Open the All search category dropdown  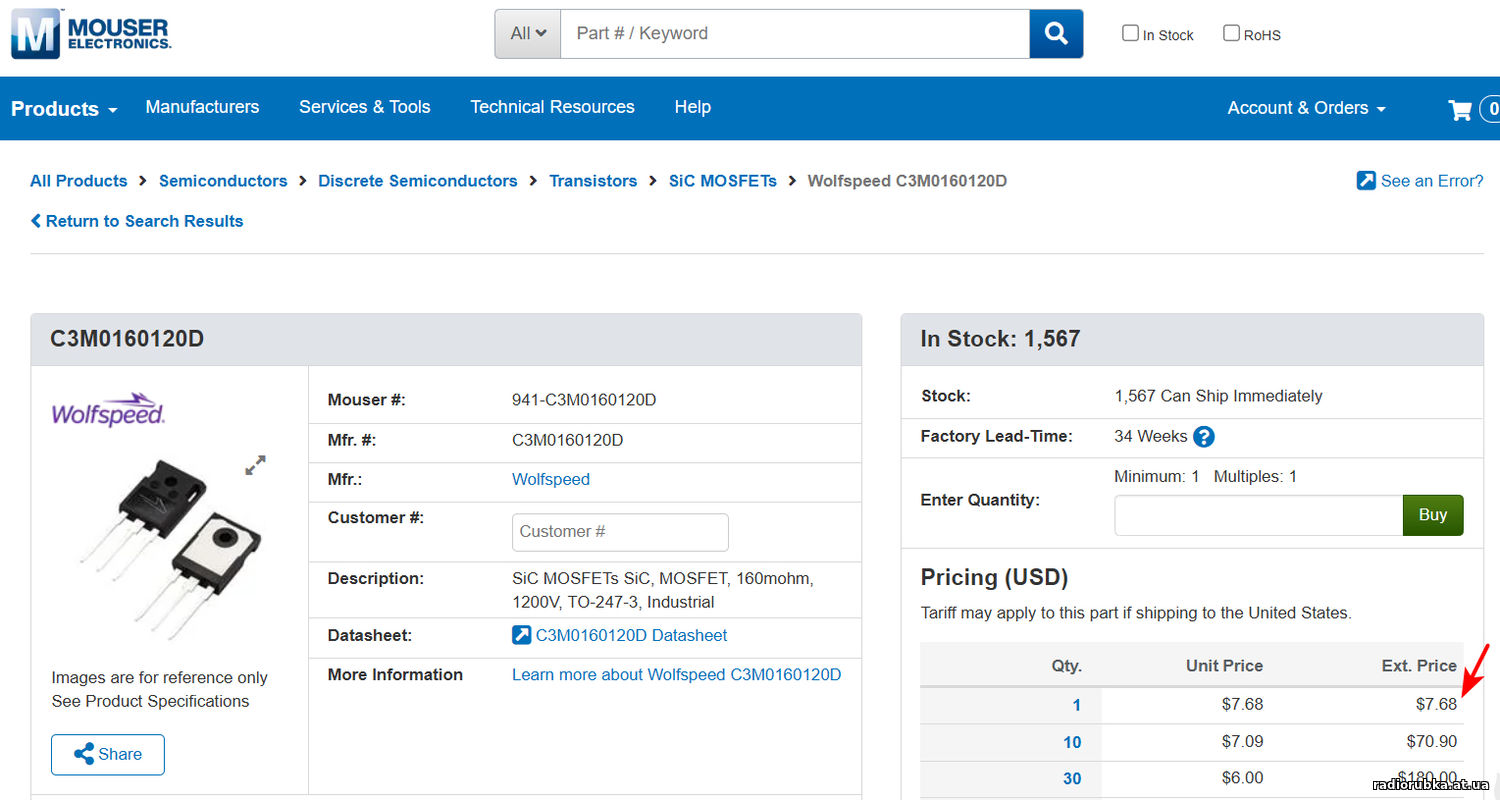[528, 34]
